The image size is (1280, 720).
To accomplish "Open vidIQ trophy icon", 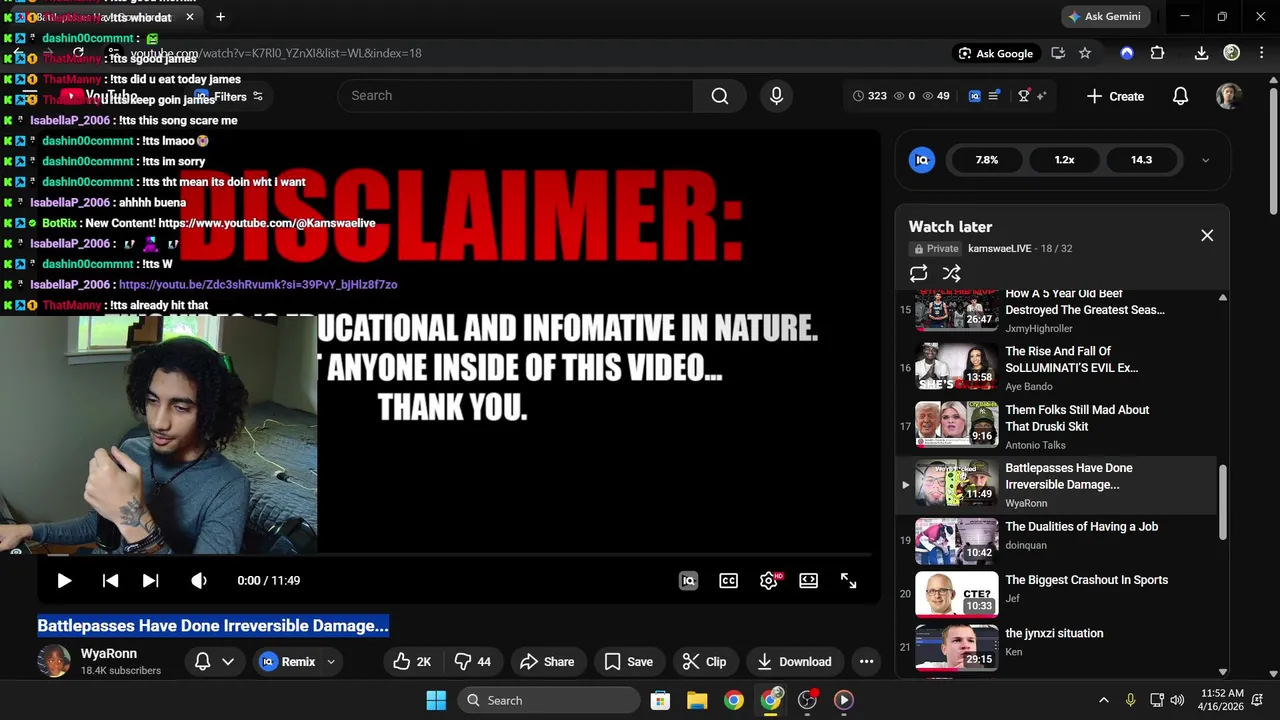I will click(1024, 96).
